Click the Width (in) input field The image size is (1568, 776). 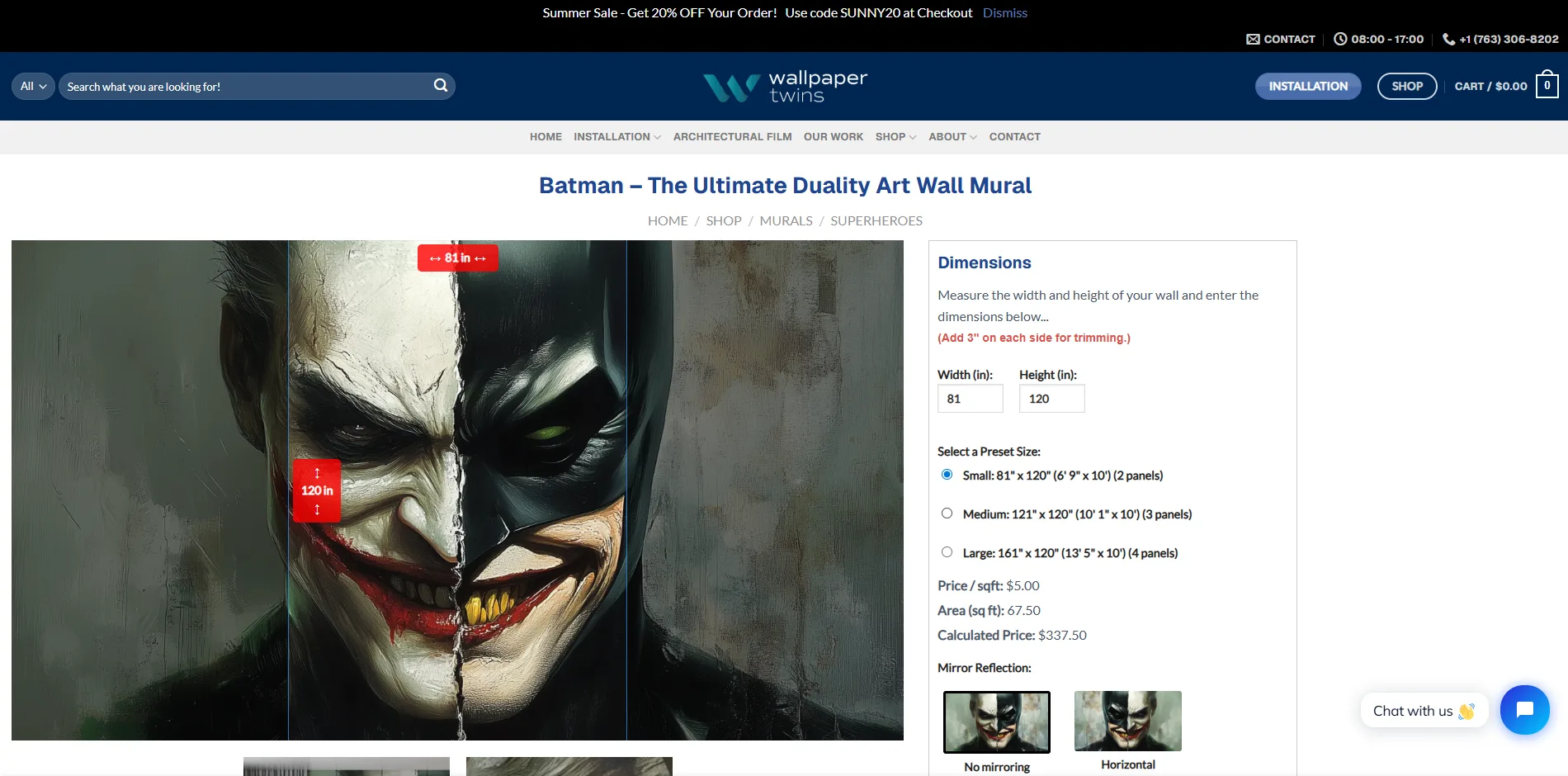970,399
